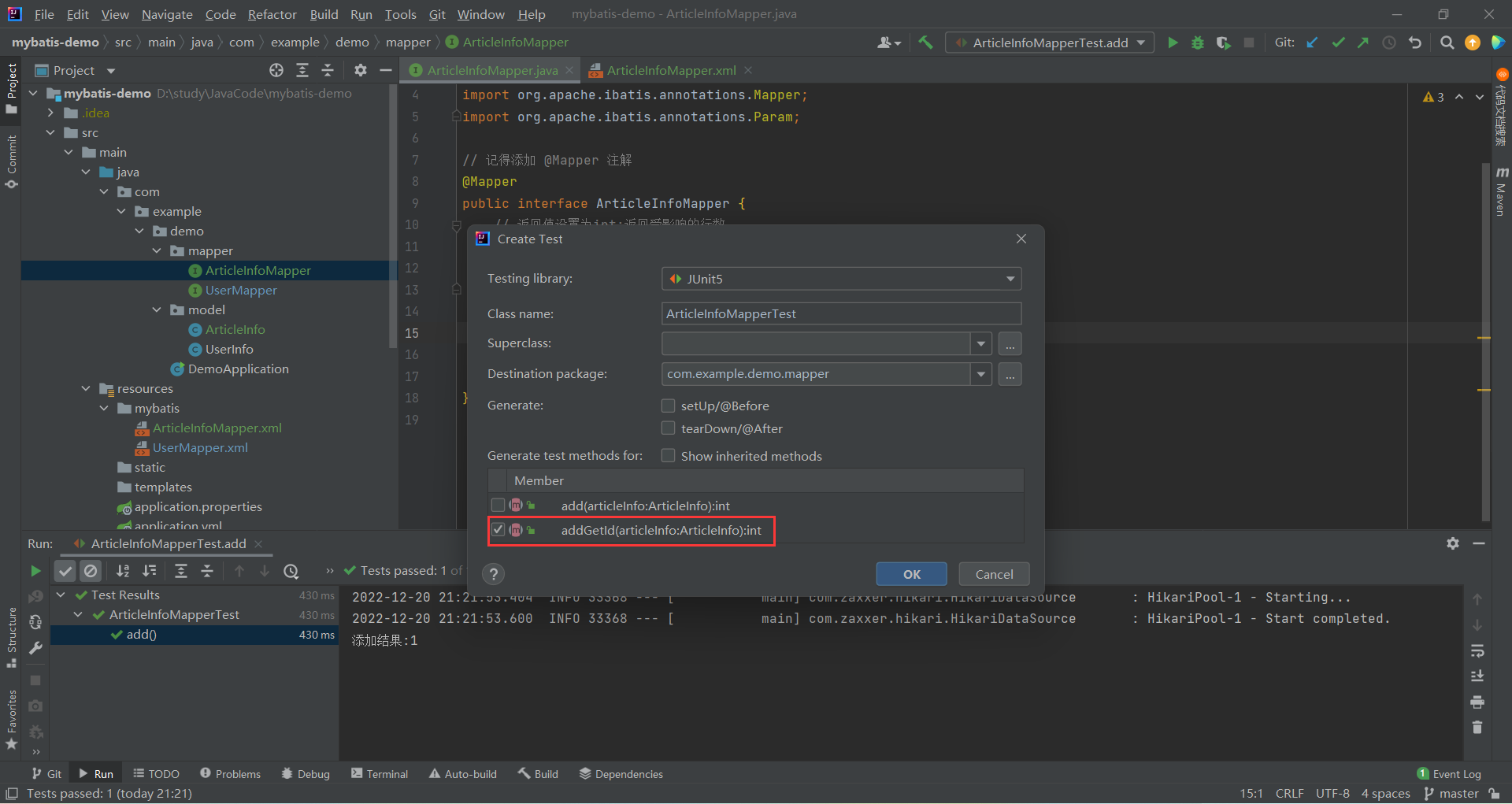Image resolution: width=1512 pixels, height=804 pixels.
Task: Commit changes with the Git checkmark icon
Action: 1338,43
